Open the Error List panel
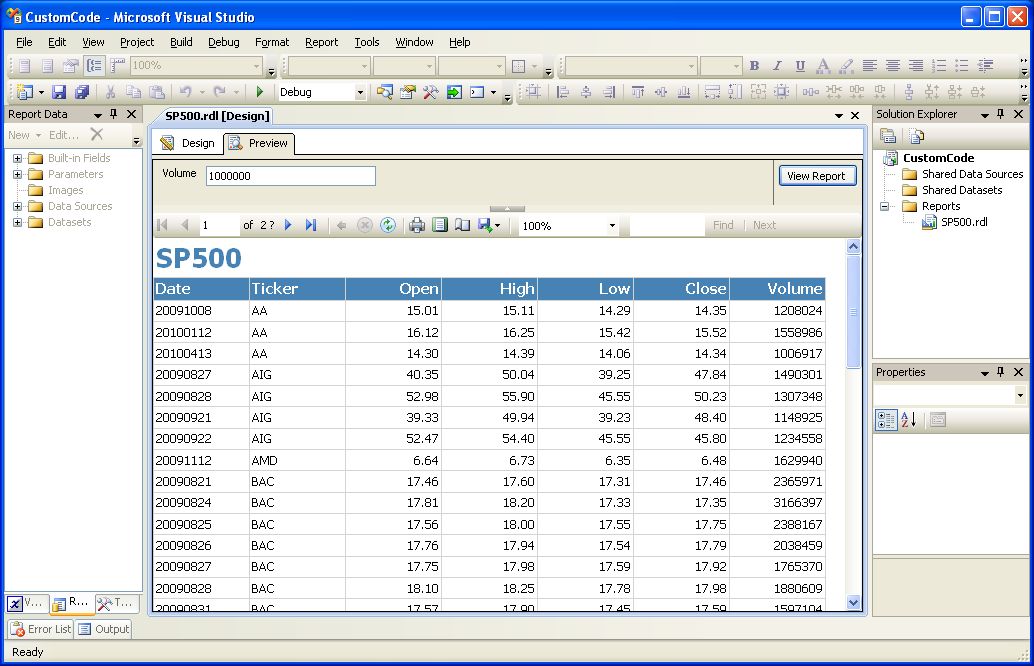Image resolution: width=1034 pixels, height=666 pixels. [x=40, y=629]
